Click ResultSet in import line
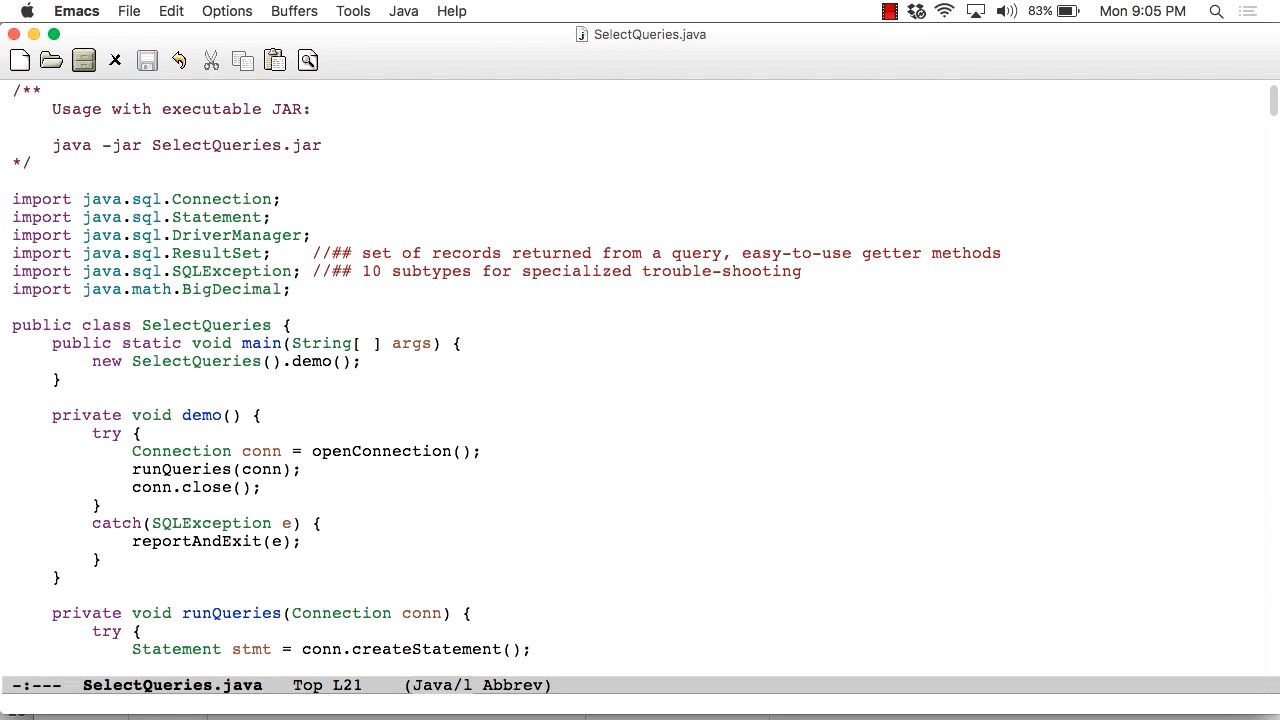 [x=216, y=253]
